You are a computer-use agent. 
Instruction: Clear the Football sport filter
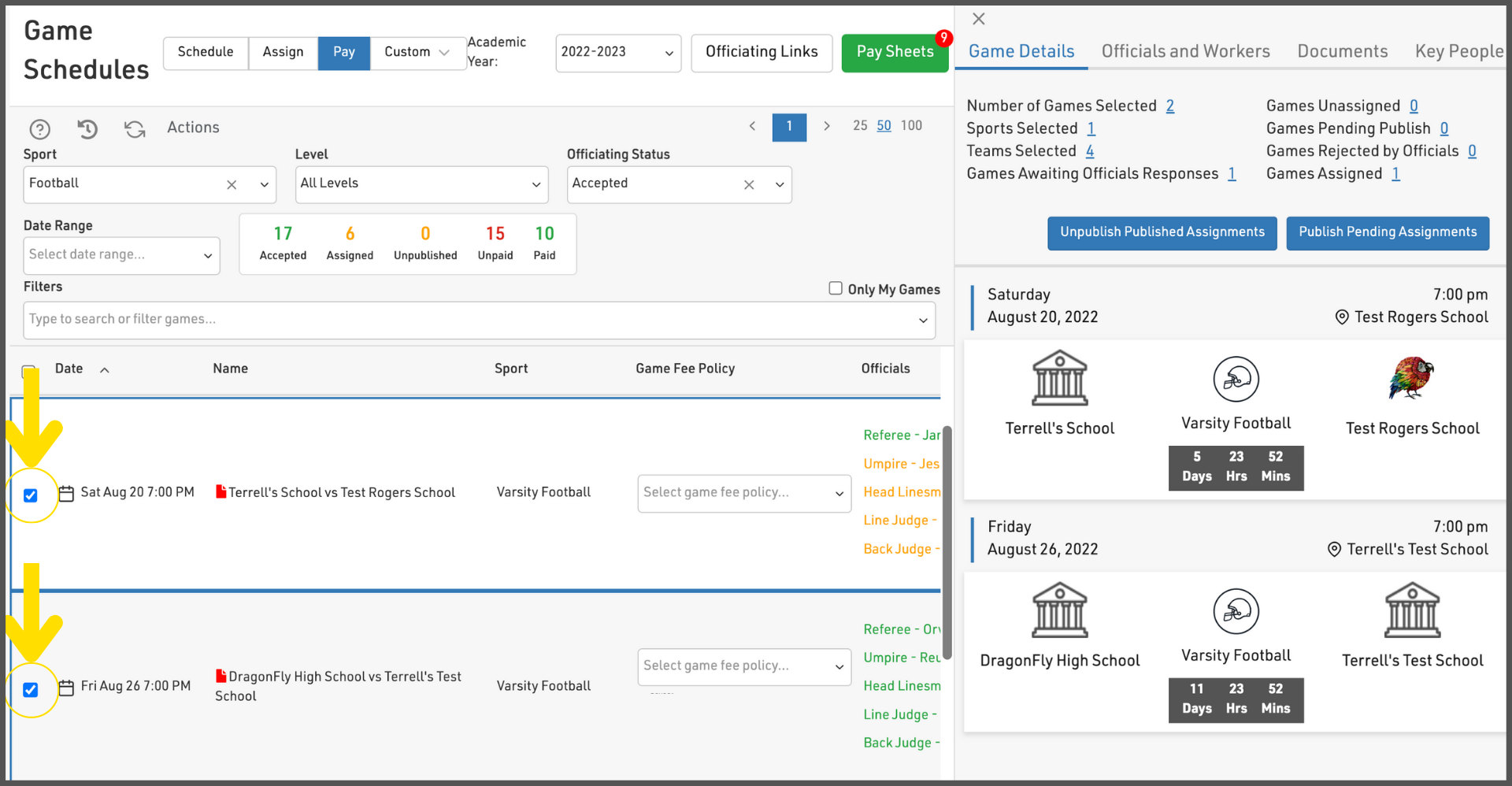pyautogui.click(x=232, y=185)
